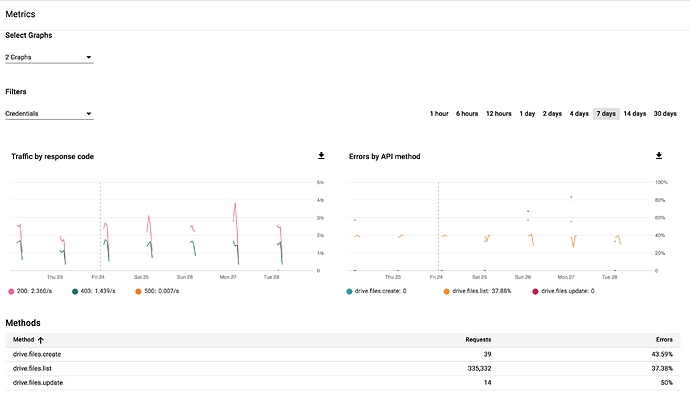Sort by the Method column header
Viewport: 690px width, 402px height.
click(23, 340)
